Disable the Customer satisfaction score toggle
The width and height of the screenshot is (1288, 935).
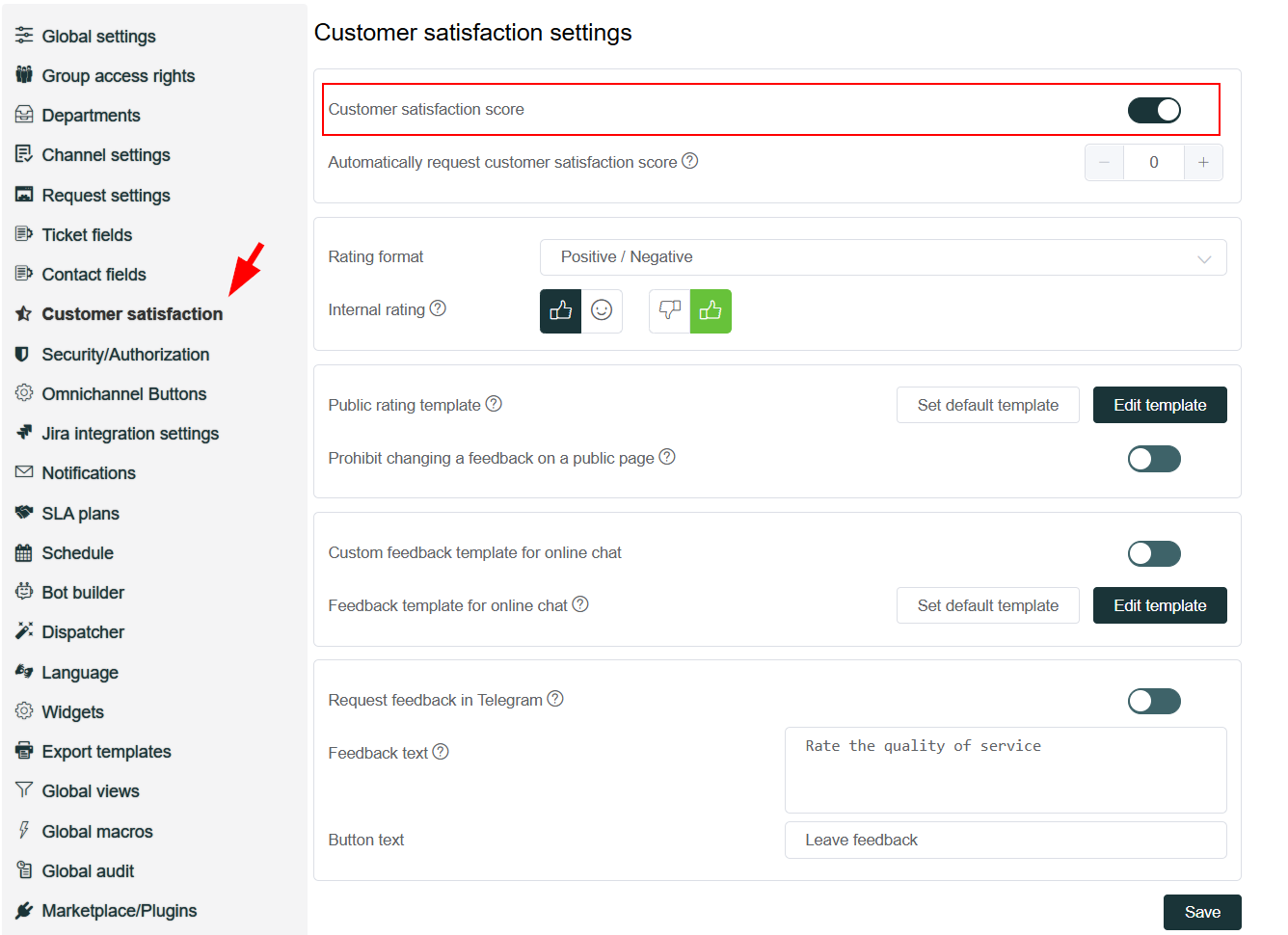(1154, 110)
